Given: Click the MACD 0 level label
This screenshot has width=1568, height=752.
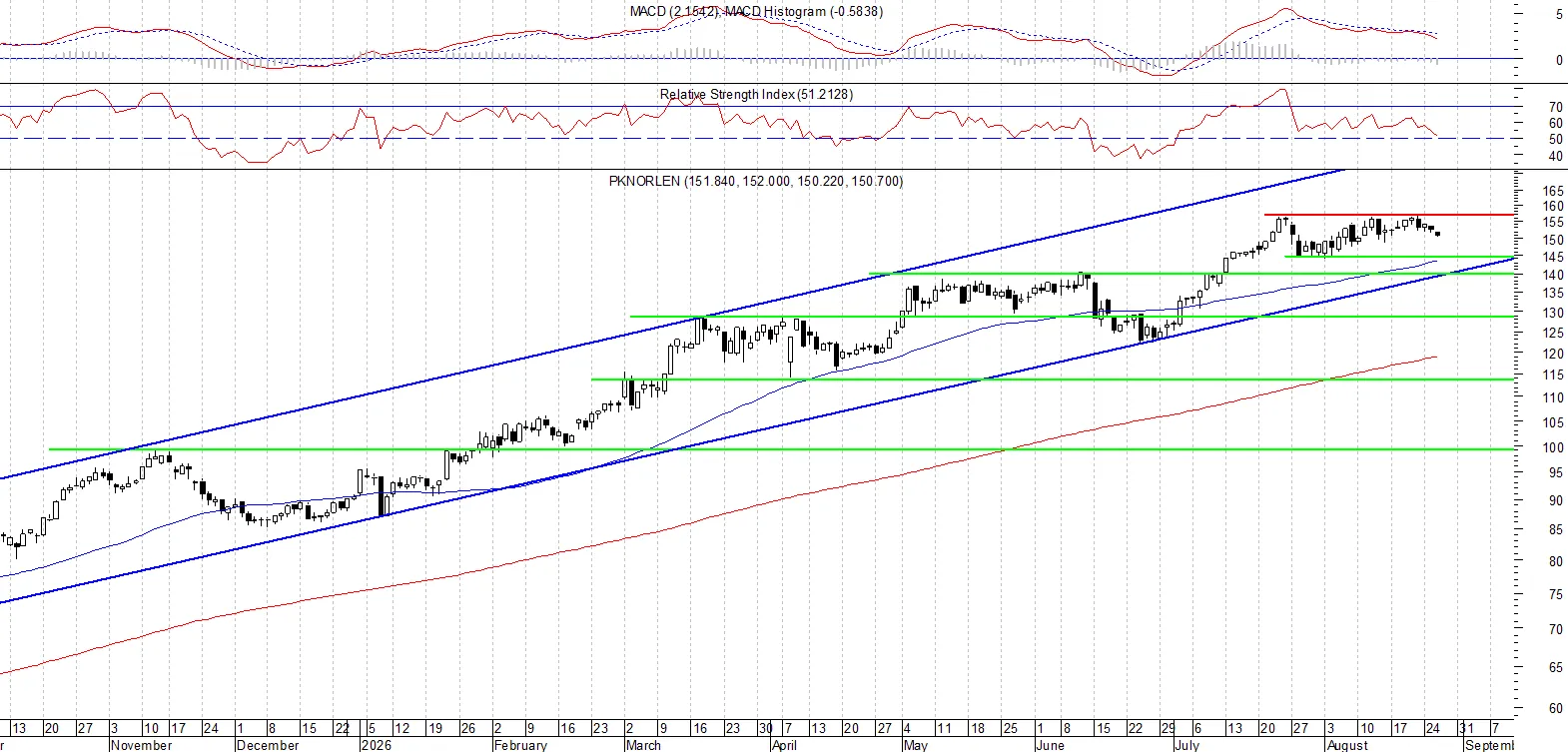Looking at the screenshot, I should pyautogui.click(x=1559, y=60).
